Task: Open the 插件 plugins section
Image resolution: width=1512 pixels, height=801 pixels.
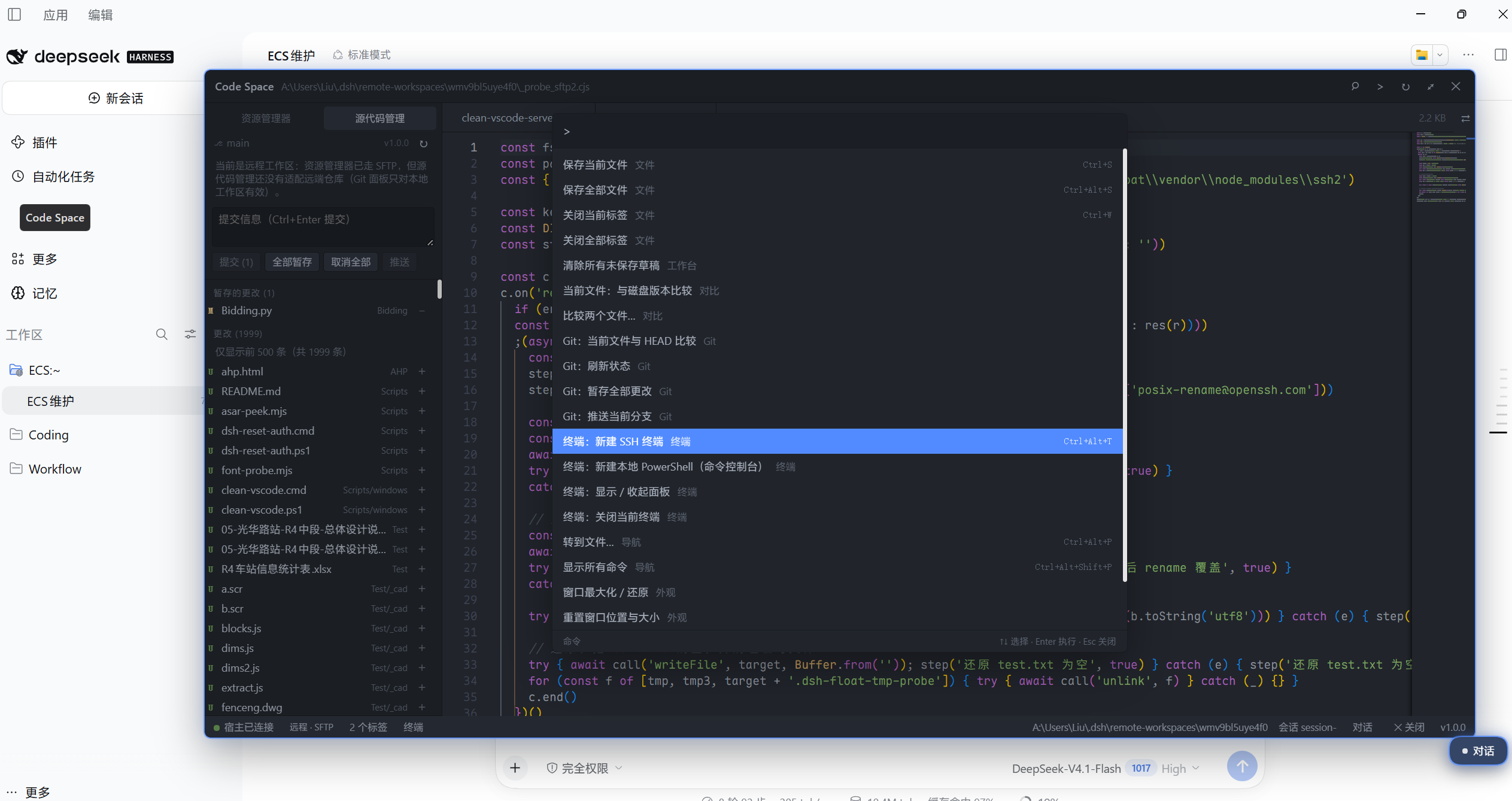Action: tap(35, 142)
